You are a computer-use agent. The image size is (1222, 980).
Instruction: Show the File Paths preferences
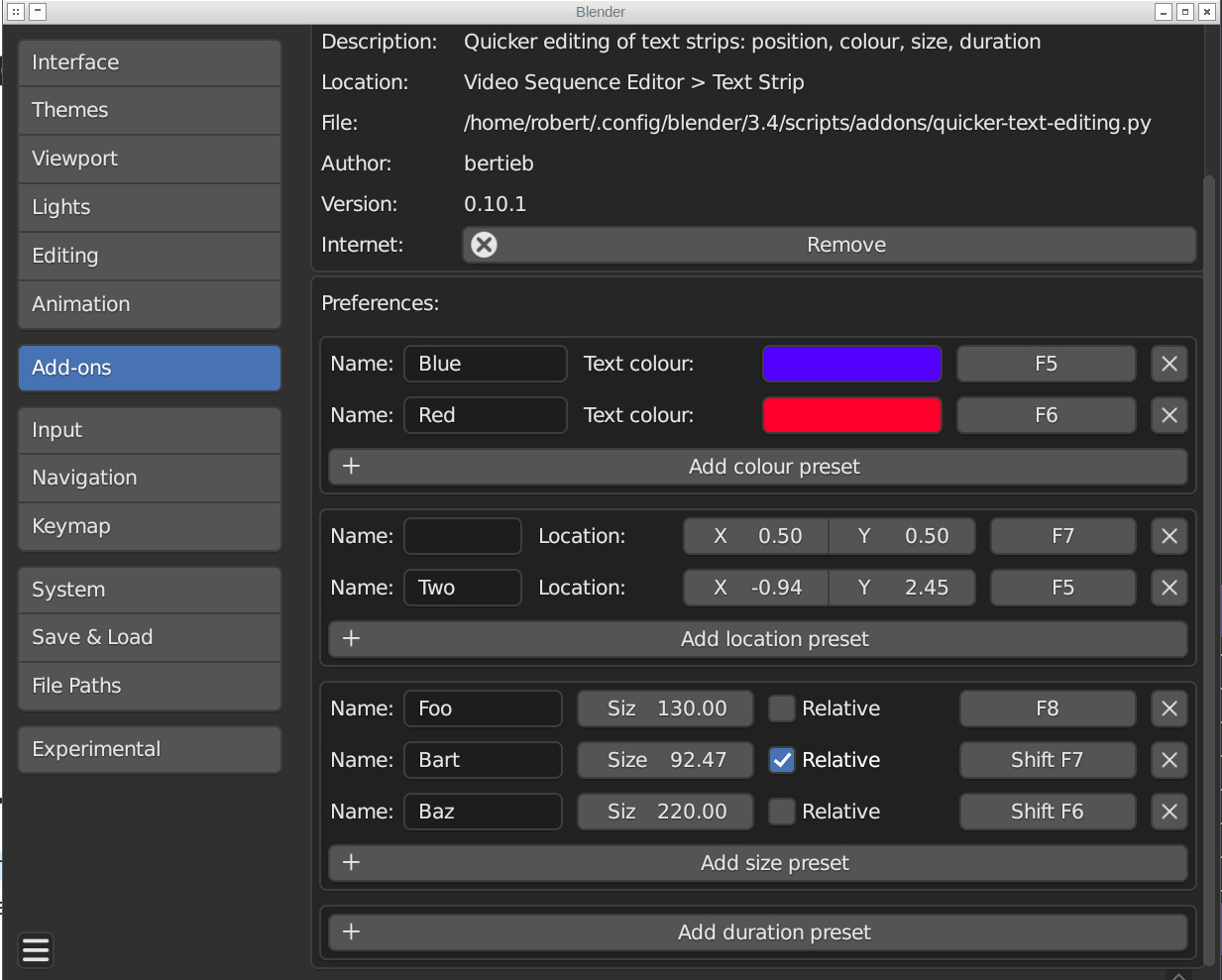click(150, 686)
